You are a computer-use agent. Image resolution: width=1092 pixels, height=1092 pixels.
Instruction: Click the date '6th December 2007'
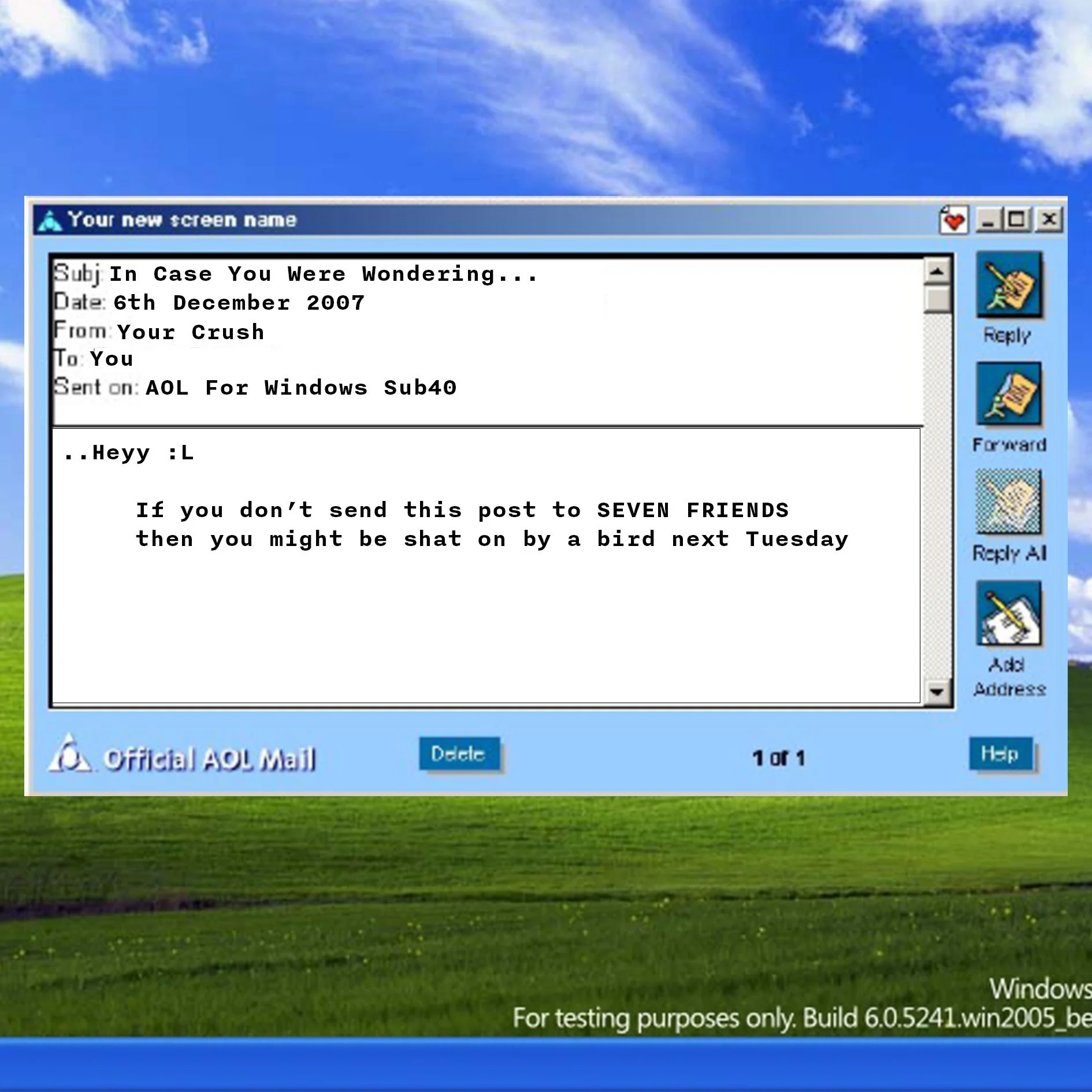point(239,303)
